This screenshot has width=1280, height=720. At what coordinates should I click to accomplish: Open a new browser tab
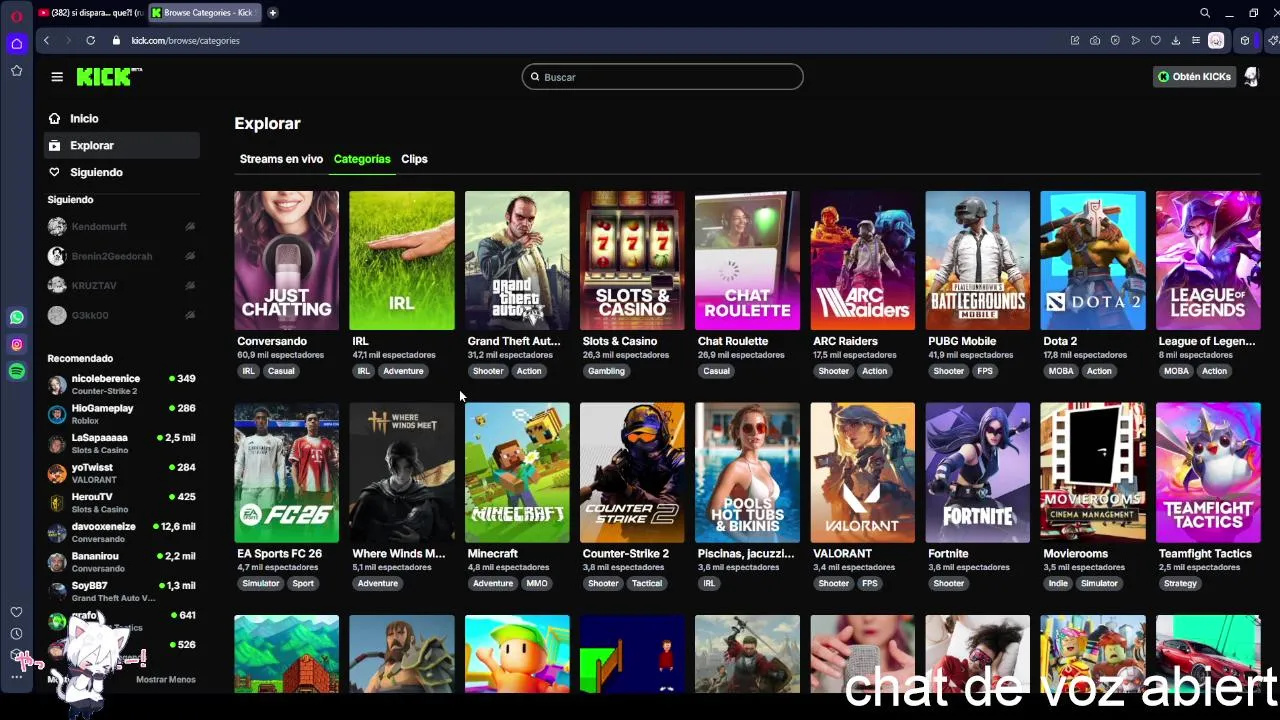point(272,13)
